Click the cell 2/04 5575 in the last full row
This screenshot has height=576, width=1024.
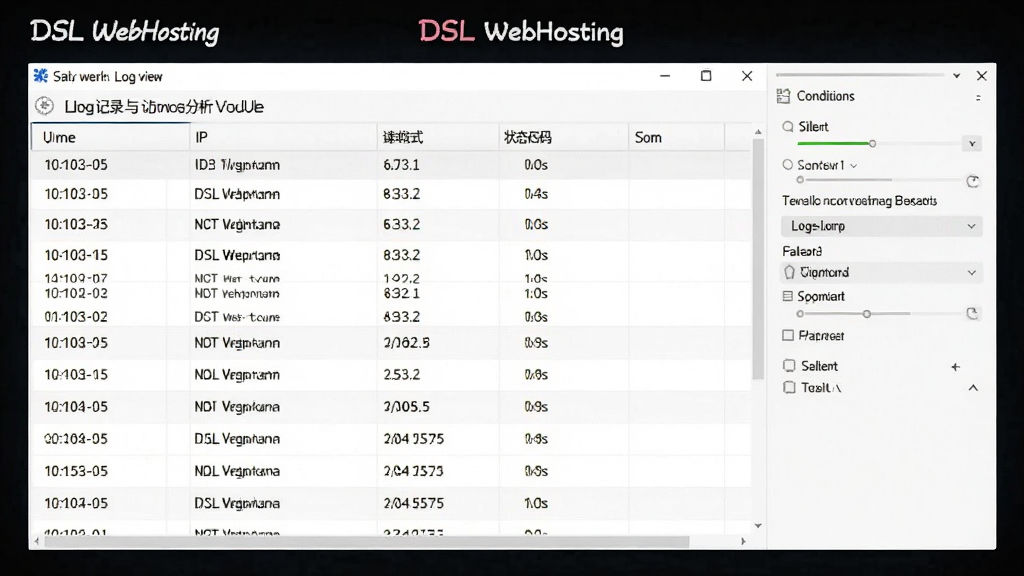[x=413, y=504]
